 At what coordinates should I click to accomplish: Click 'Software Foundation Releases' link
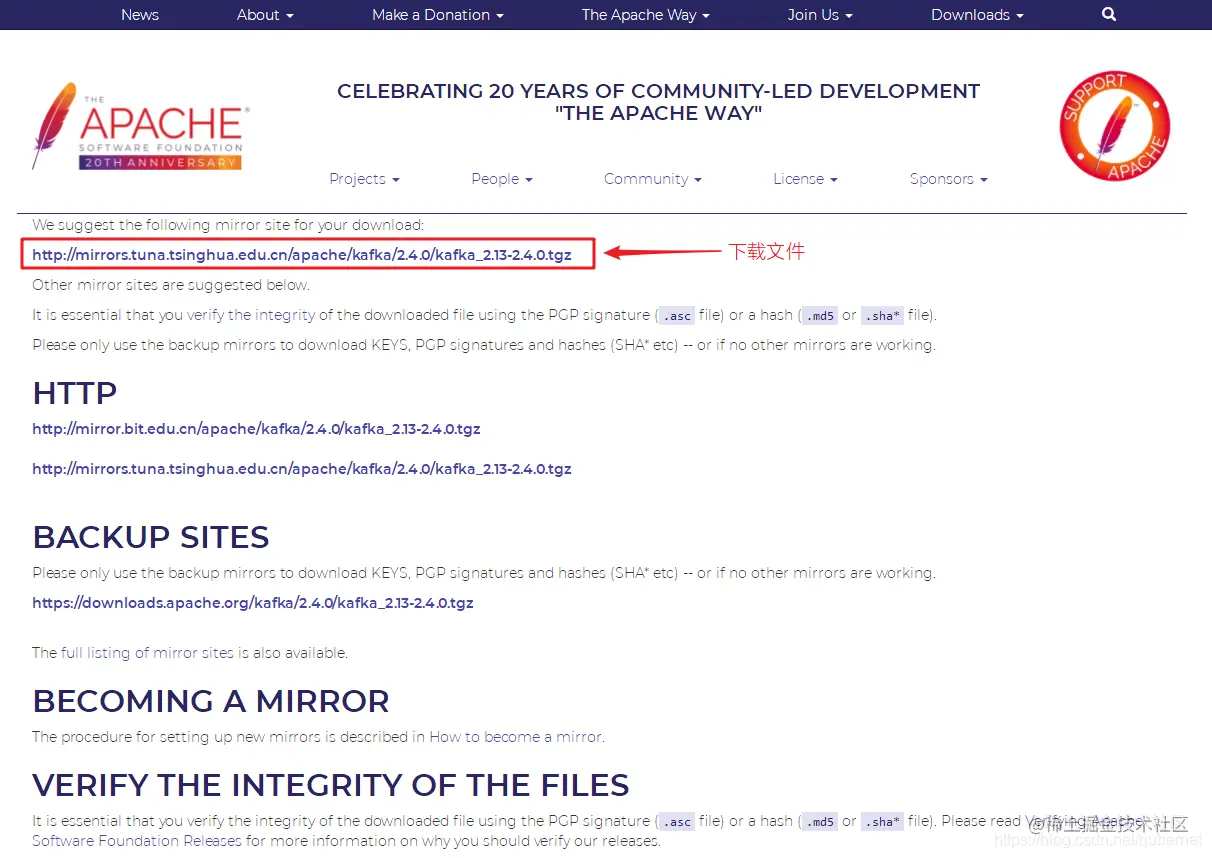(x=137, y=841)
